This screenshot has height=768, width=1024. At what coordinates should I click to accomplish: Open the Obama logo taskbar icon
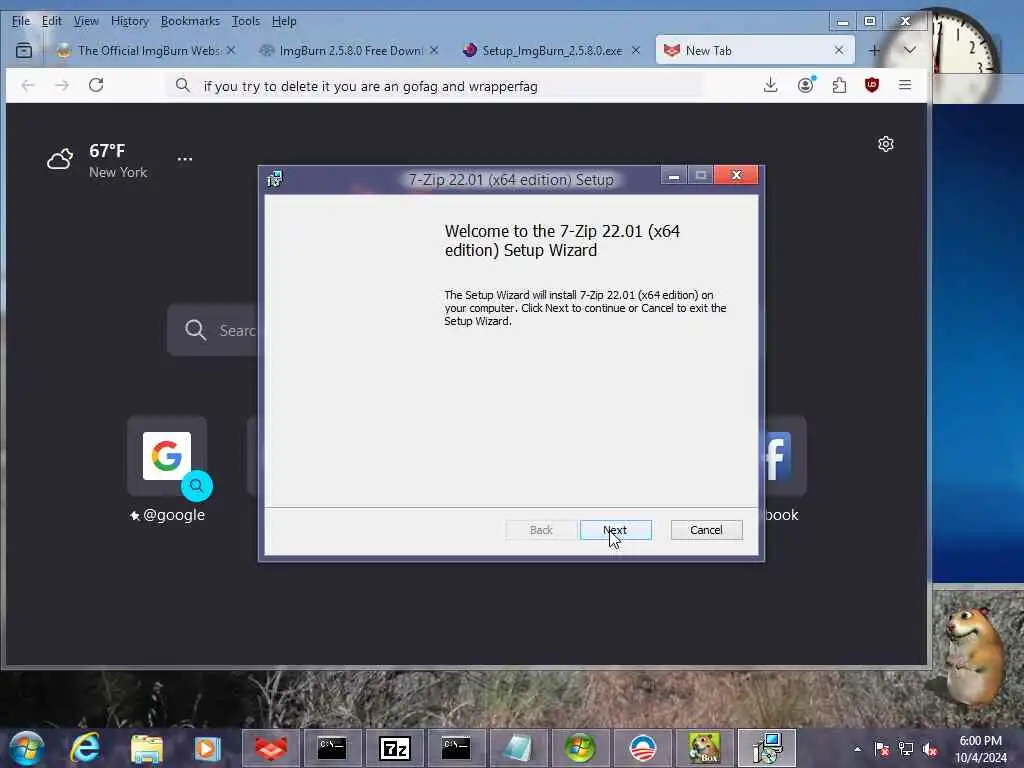[x=642, y=748]
